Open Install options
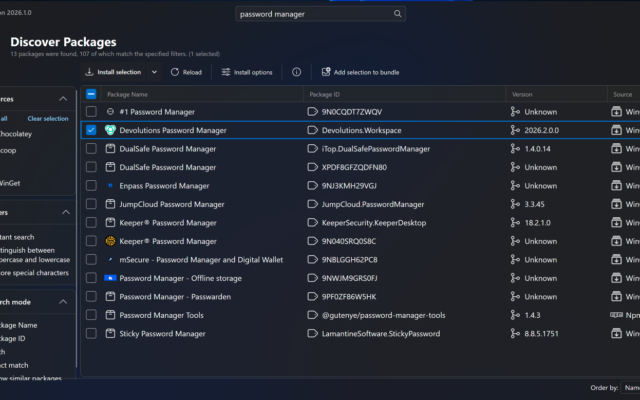The width and height of the screenshot is (640, 400). tap(247, 72)
